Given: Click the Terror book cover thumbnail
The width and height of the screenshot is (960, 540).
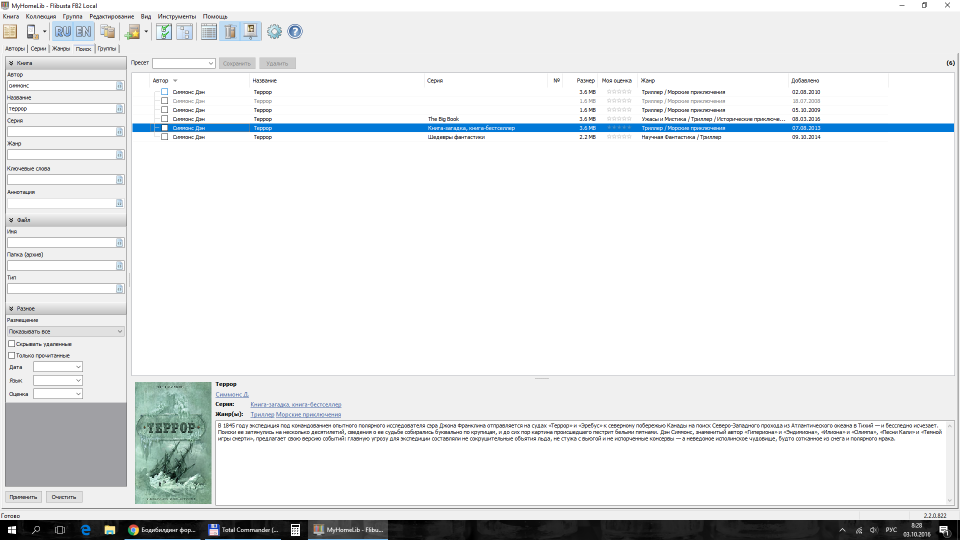Looking at the screenshot, I should 173,444.
